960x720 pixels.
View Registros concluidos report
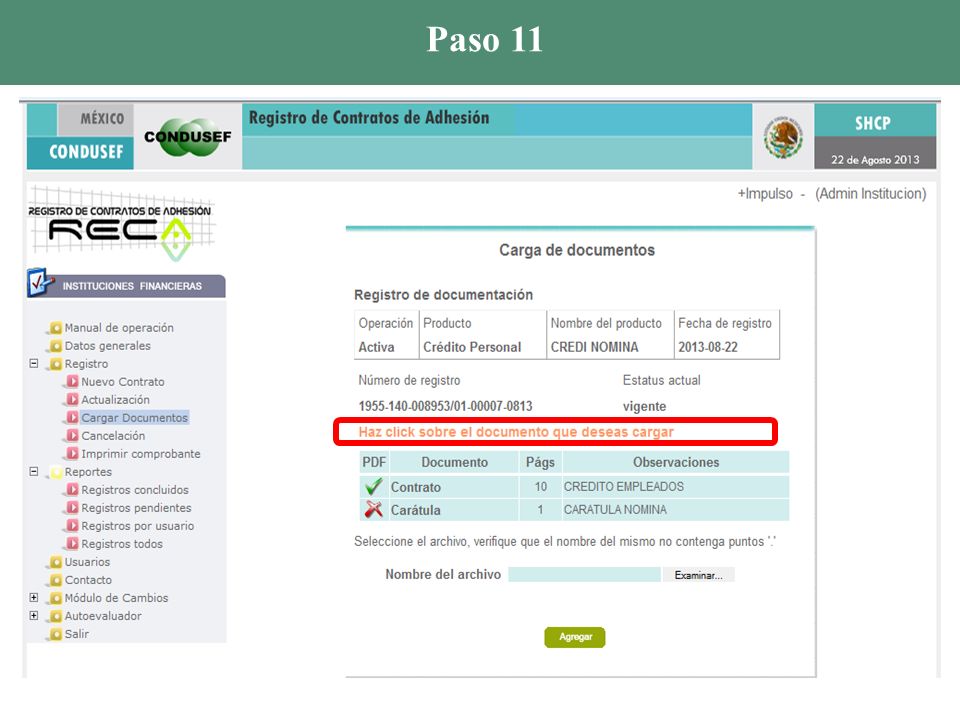(x=135, y=490)
